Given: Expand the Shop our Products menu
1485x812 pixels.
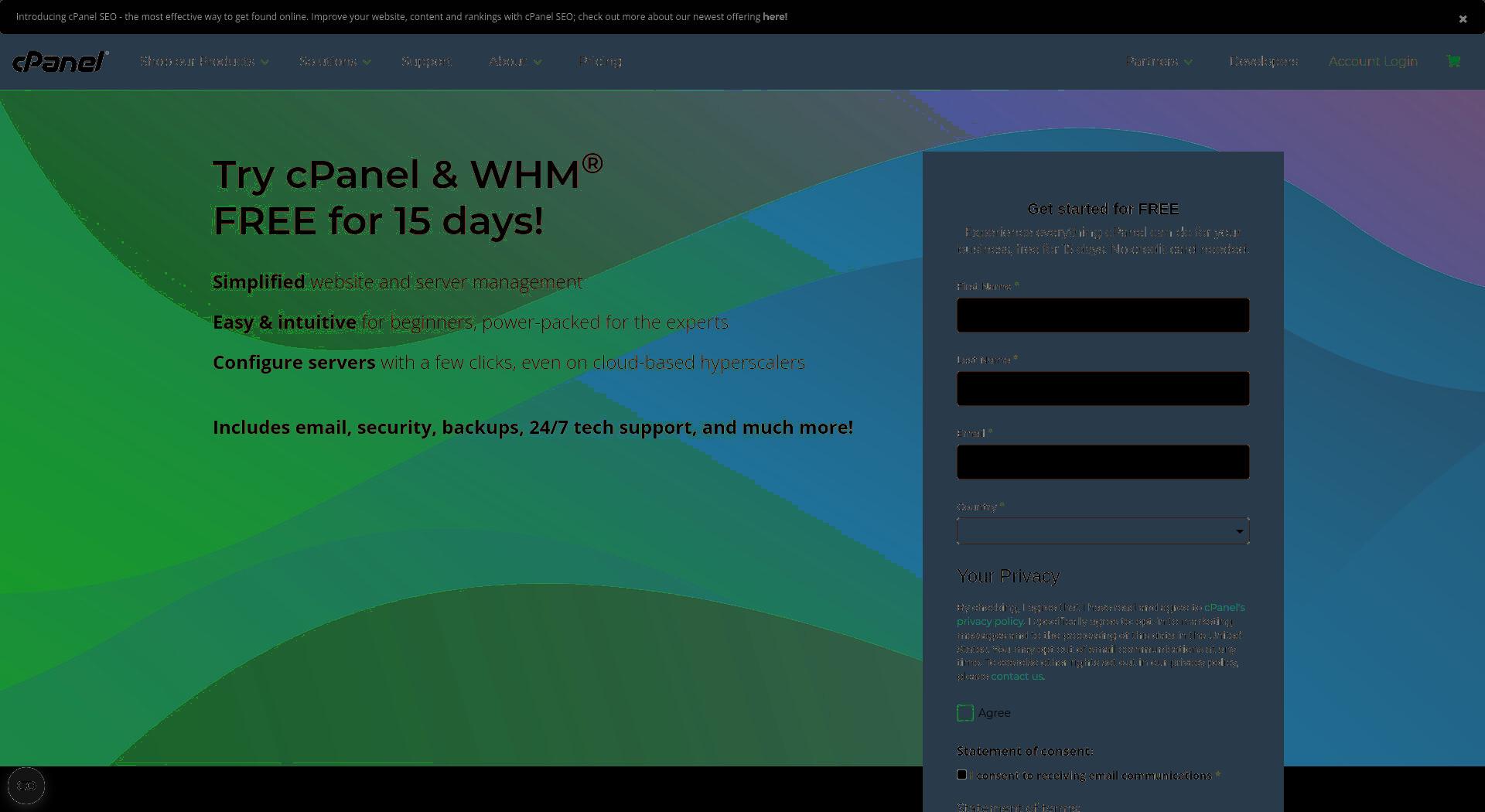Looking at the screenshot, I should pyautogui.click(x=204, y=61).
